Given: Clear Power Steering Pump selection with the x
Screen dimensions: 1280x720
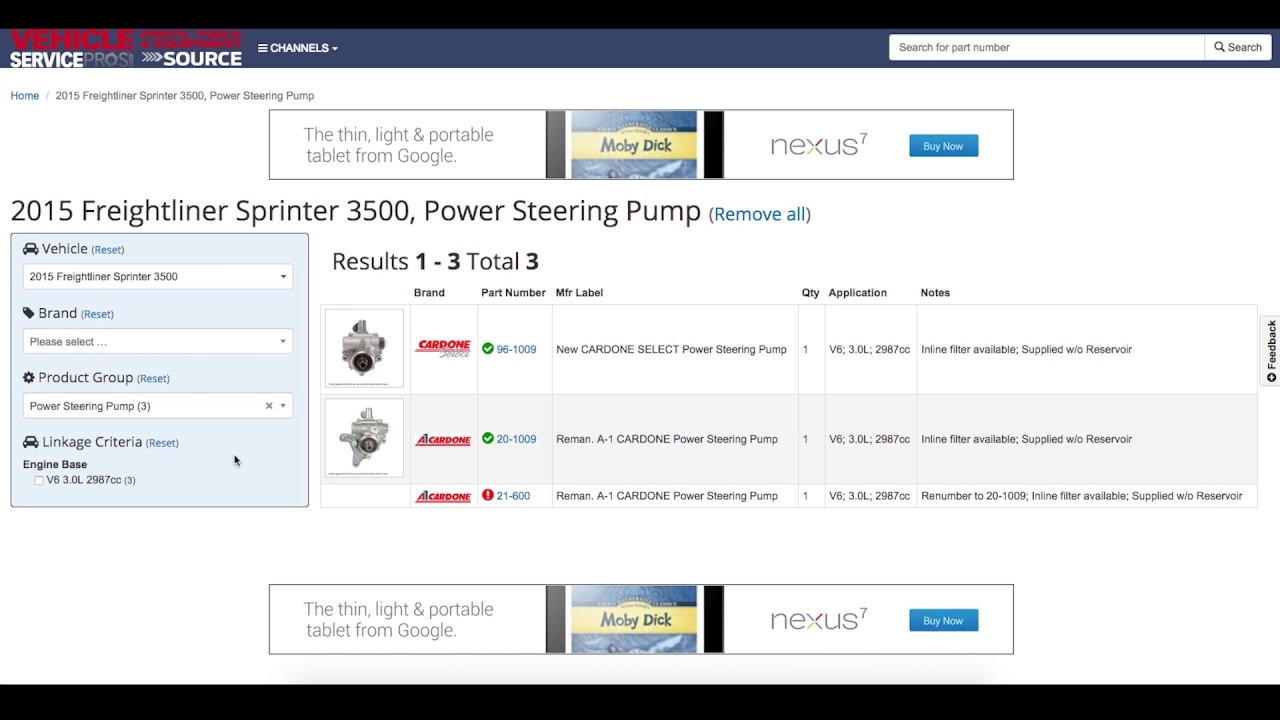Looking at the screenshot, I should pos(269,406).
